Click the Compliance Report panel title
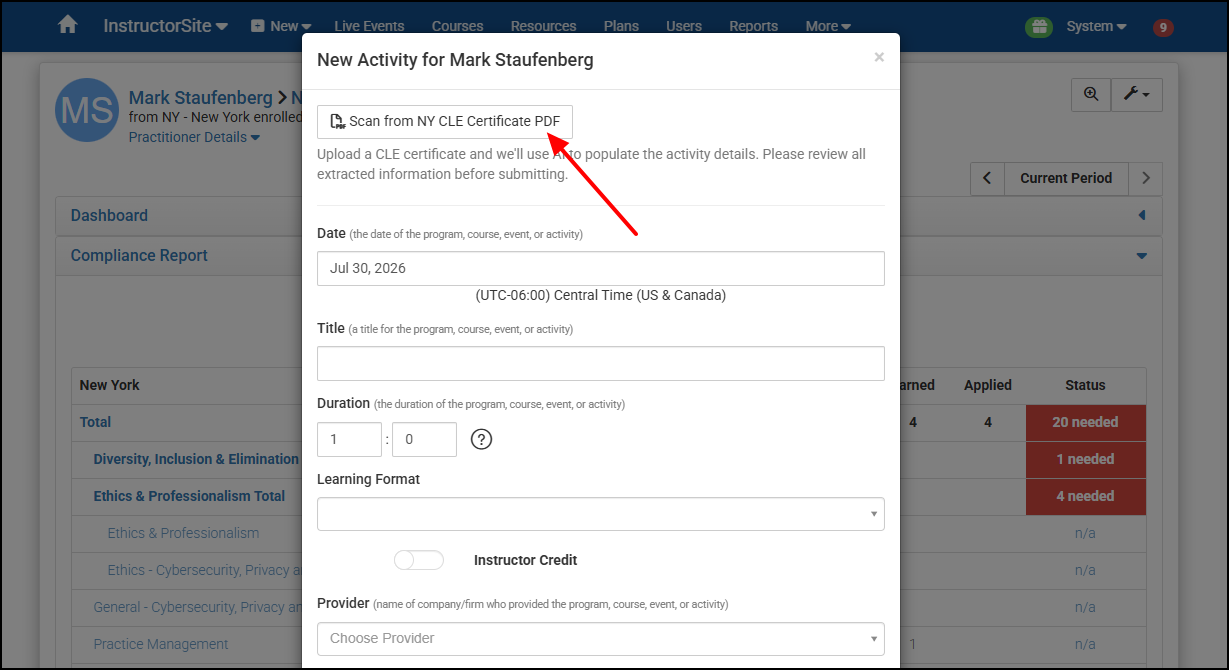Screen dimensions: 1229x670 (x=139, y=255)
